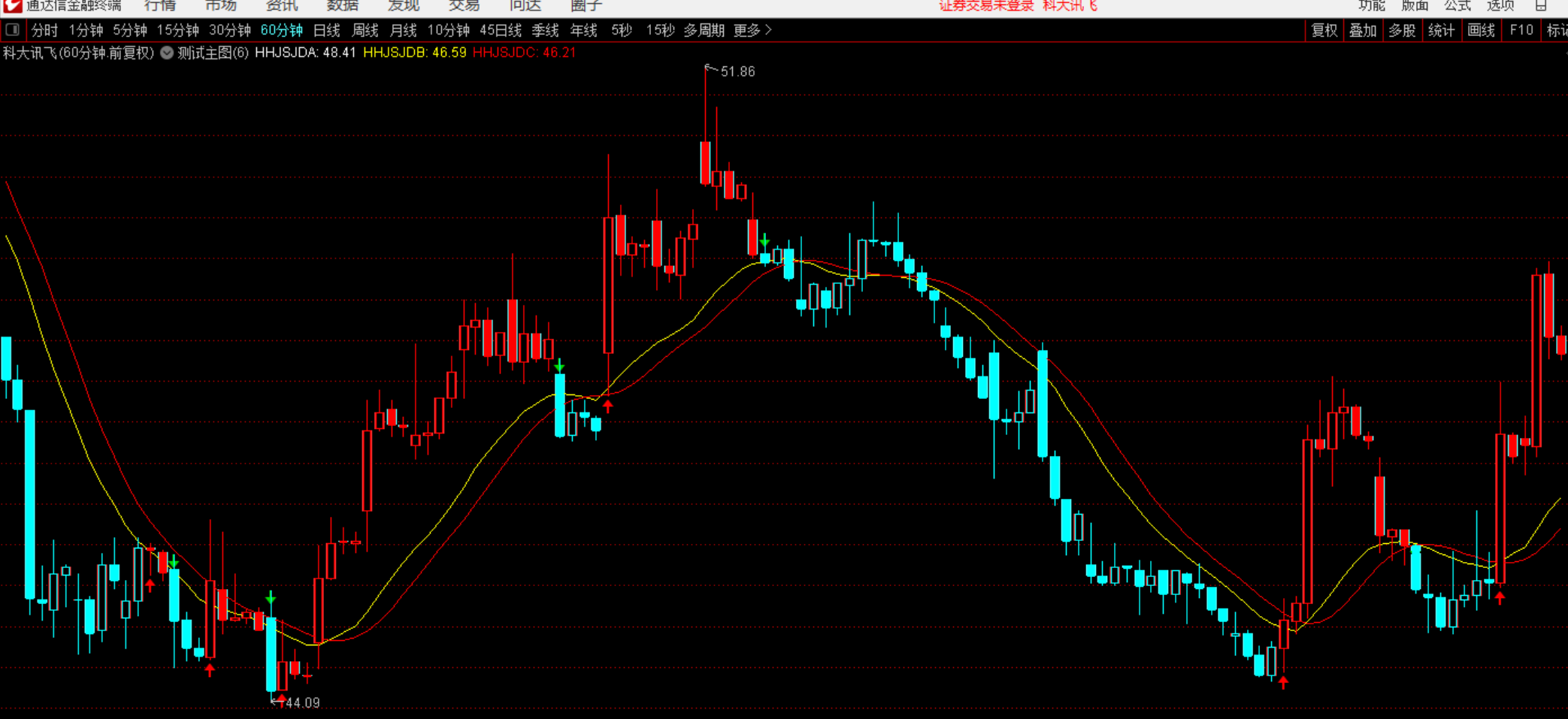Click the 科大讯飞(60分钟.前复权) chart label
Screen dimensions: 1568x719
(x=79, y=53)
